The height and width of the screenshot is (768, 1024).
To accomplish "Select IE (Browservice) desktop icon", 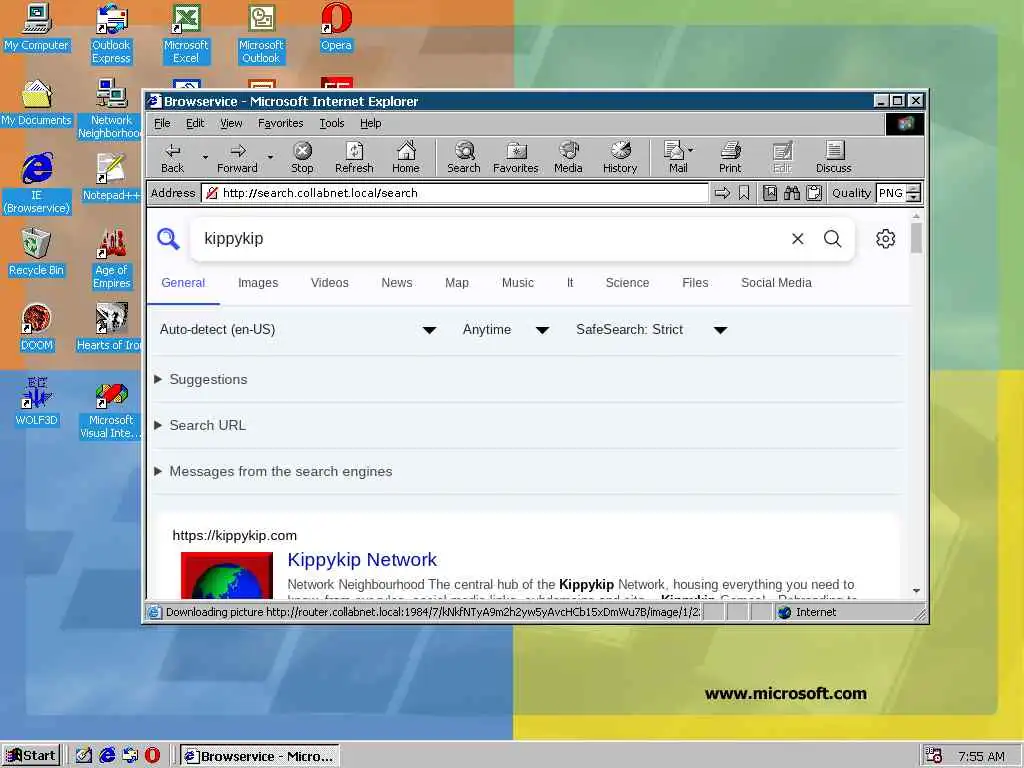I will [x=36, y=184].
